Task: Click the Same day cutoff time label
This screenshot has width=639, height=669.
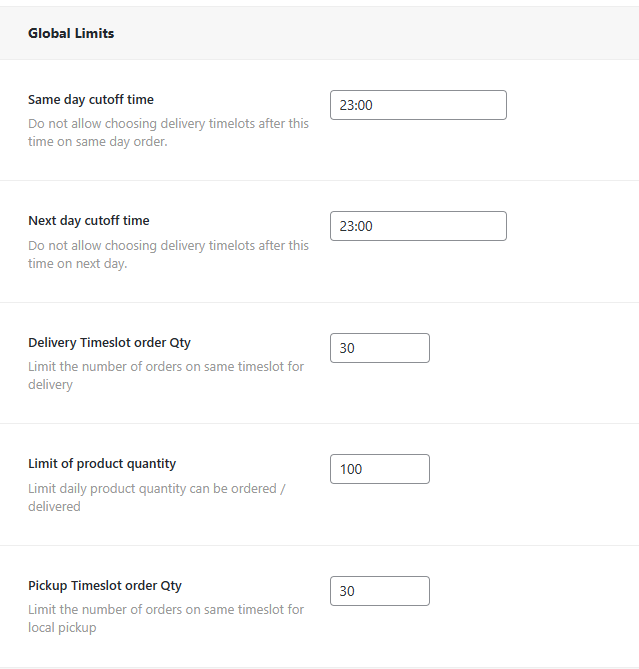Action: (91, 99)
